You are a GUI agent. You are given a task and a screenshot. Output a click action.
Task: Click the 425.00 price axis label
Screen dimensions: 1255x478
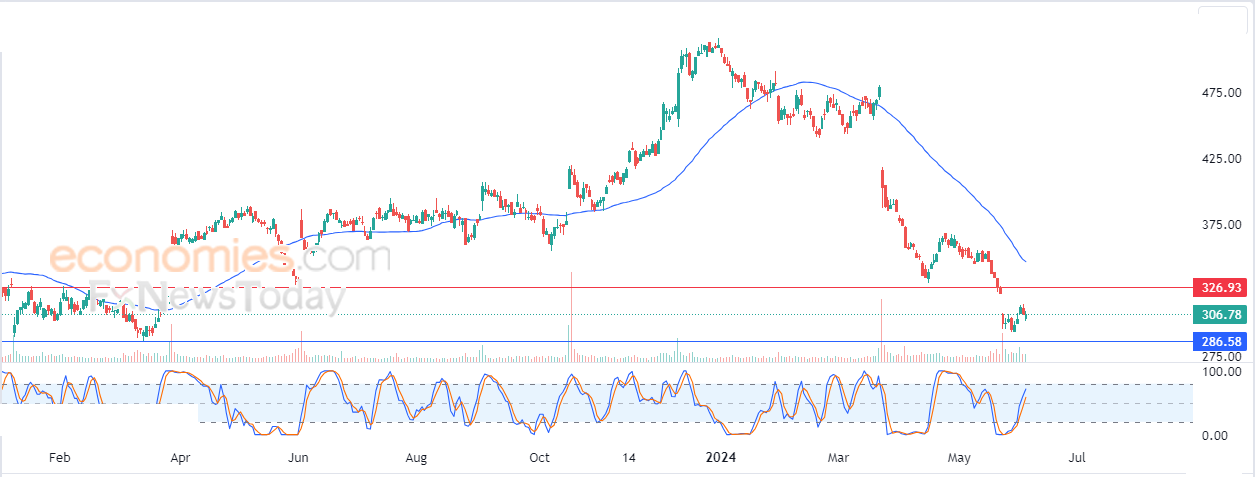point(1221,159)
